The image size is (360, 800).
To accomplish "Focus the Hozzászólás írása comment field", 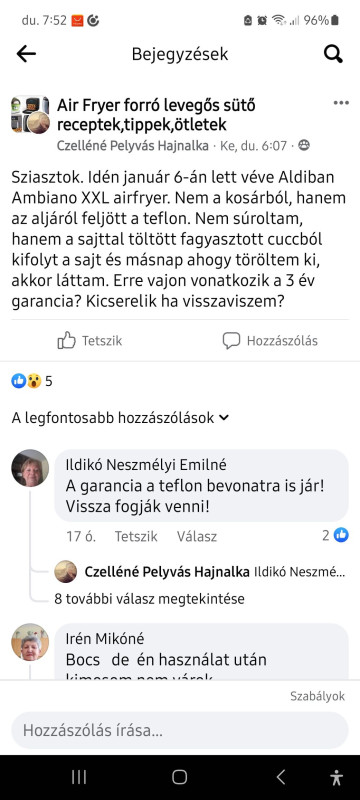I will 180,731.
